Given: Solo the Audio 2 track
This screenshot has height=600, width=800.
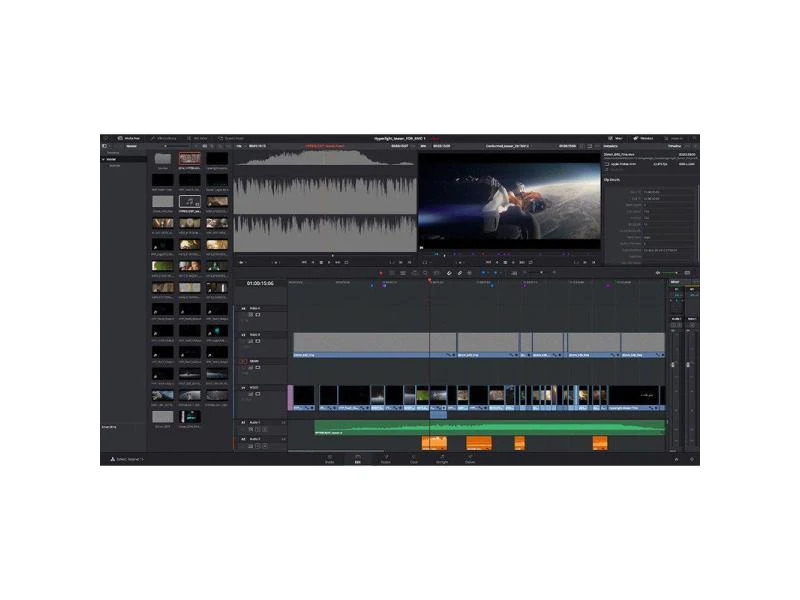Looking at the screenshot, I should point(258,446).
